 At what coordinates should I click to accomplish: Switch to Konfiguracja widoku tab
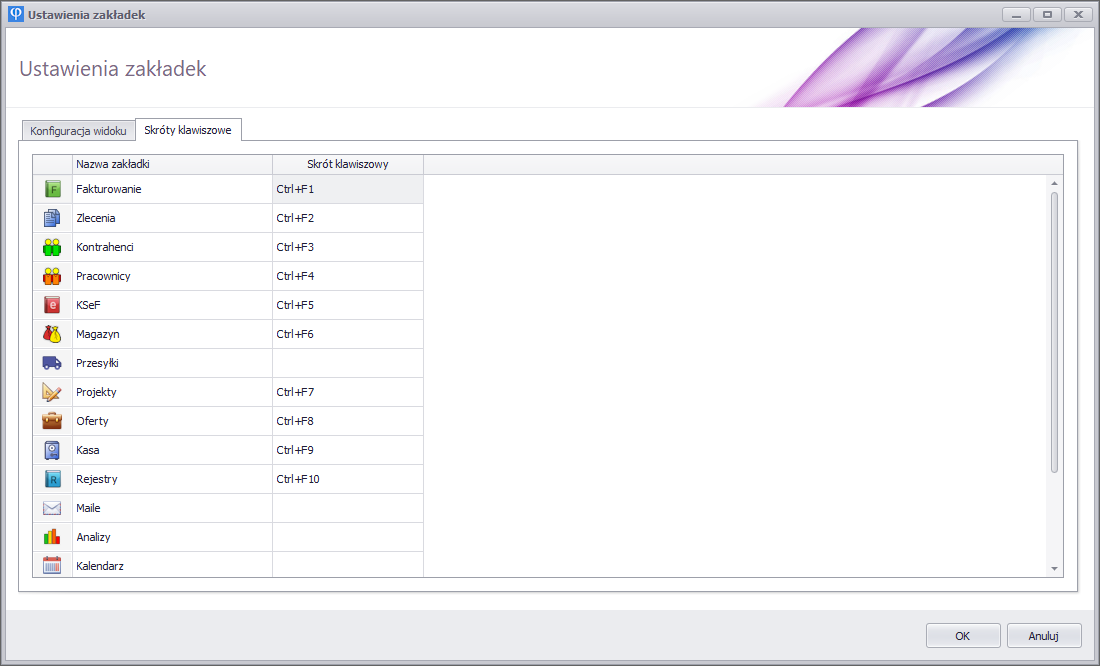pos(78,131)
